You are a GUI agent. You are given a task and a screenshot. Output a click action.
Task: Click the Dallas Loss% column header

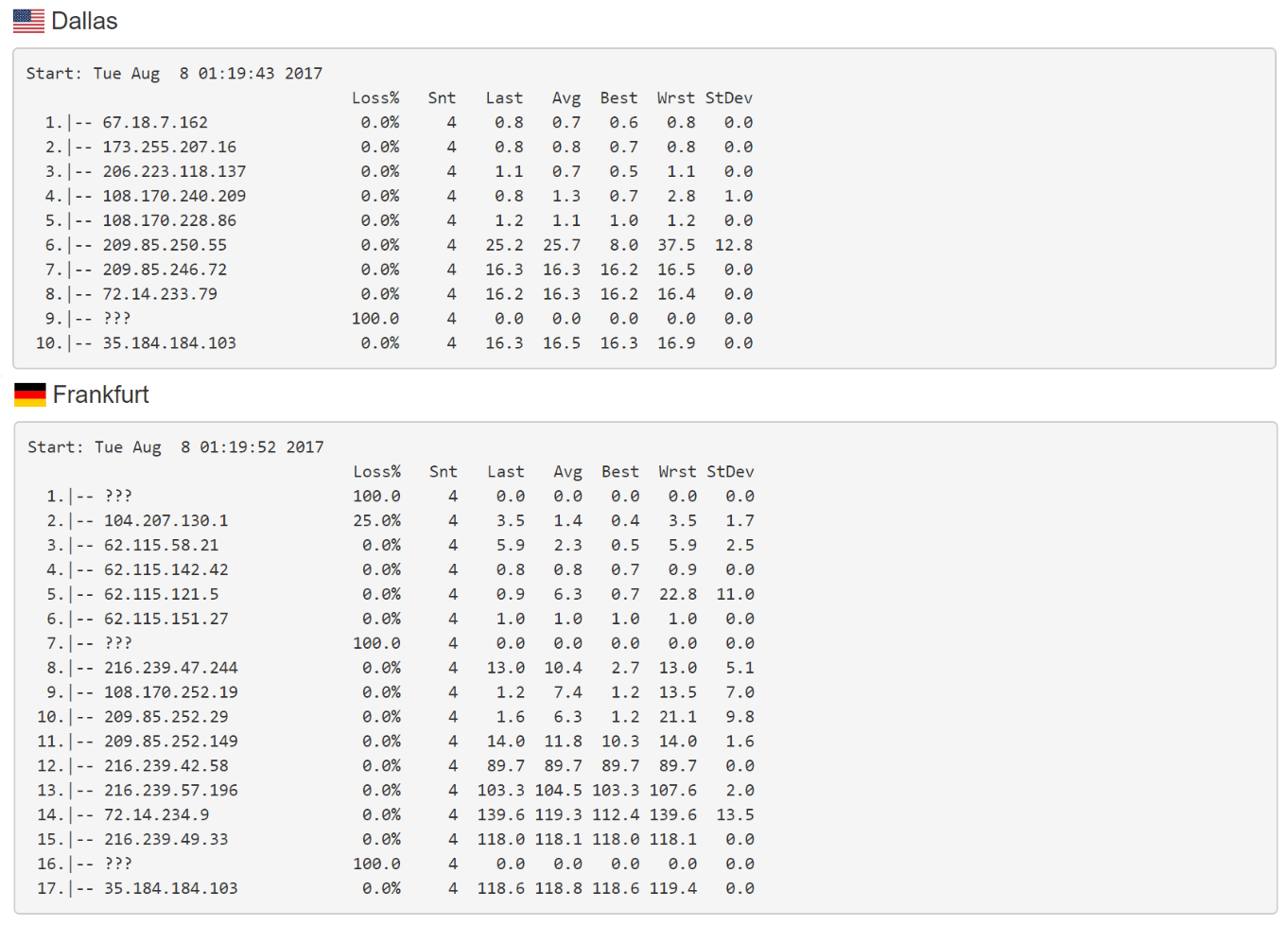click(375, 98)
